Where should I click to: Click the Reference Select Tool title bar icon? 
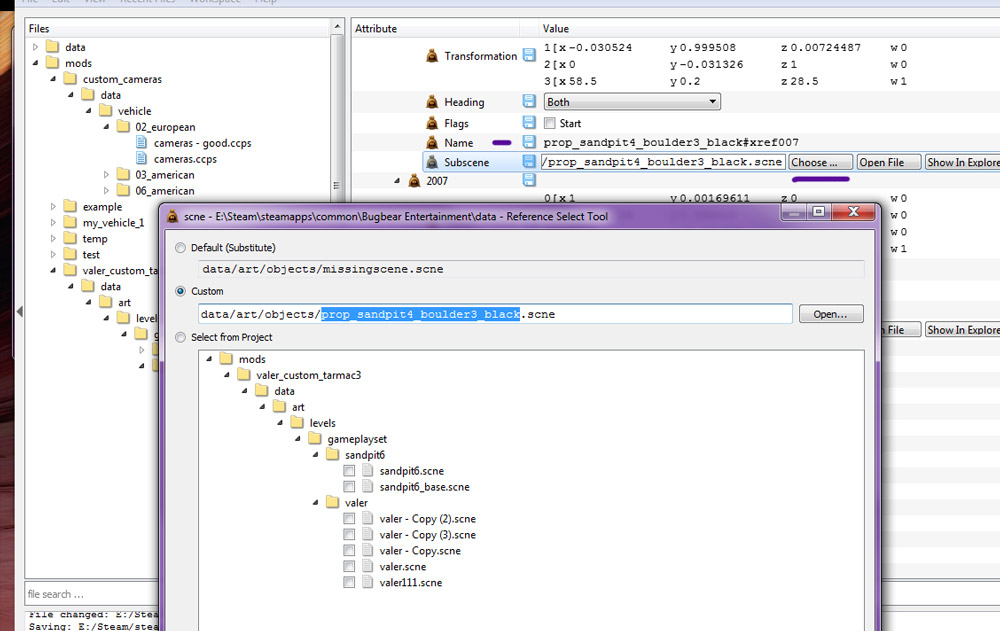point(172,217)
